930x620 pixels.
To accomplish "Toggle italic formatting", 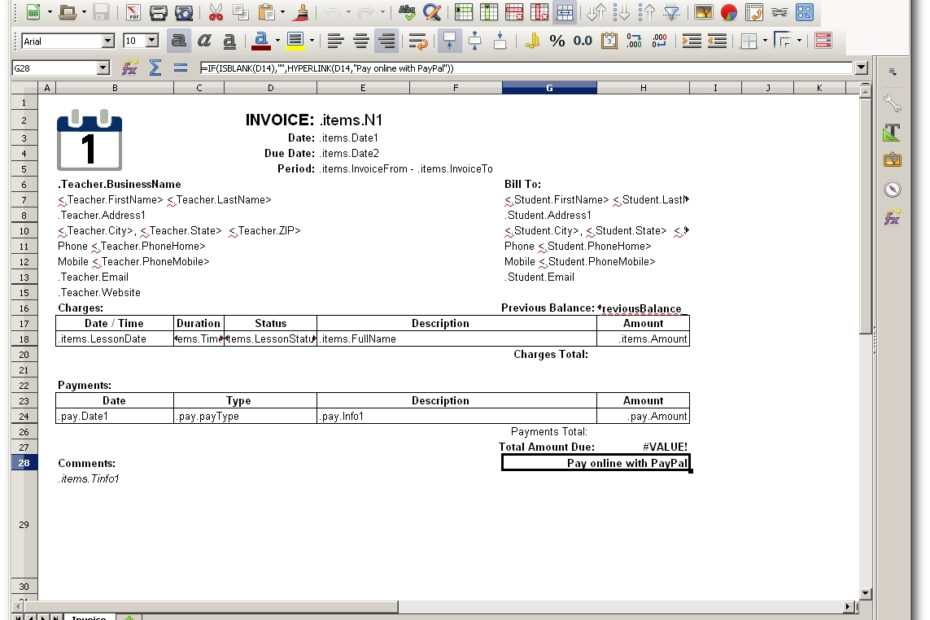I will 203,40.
